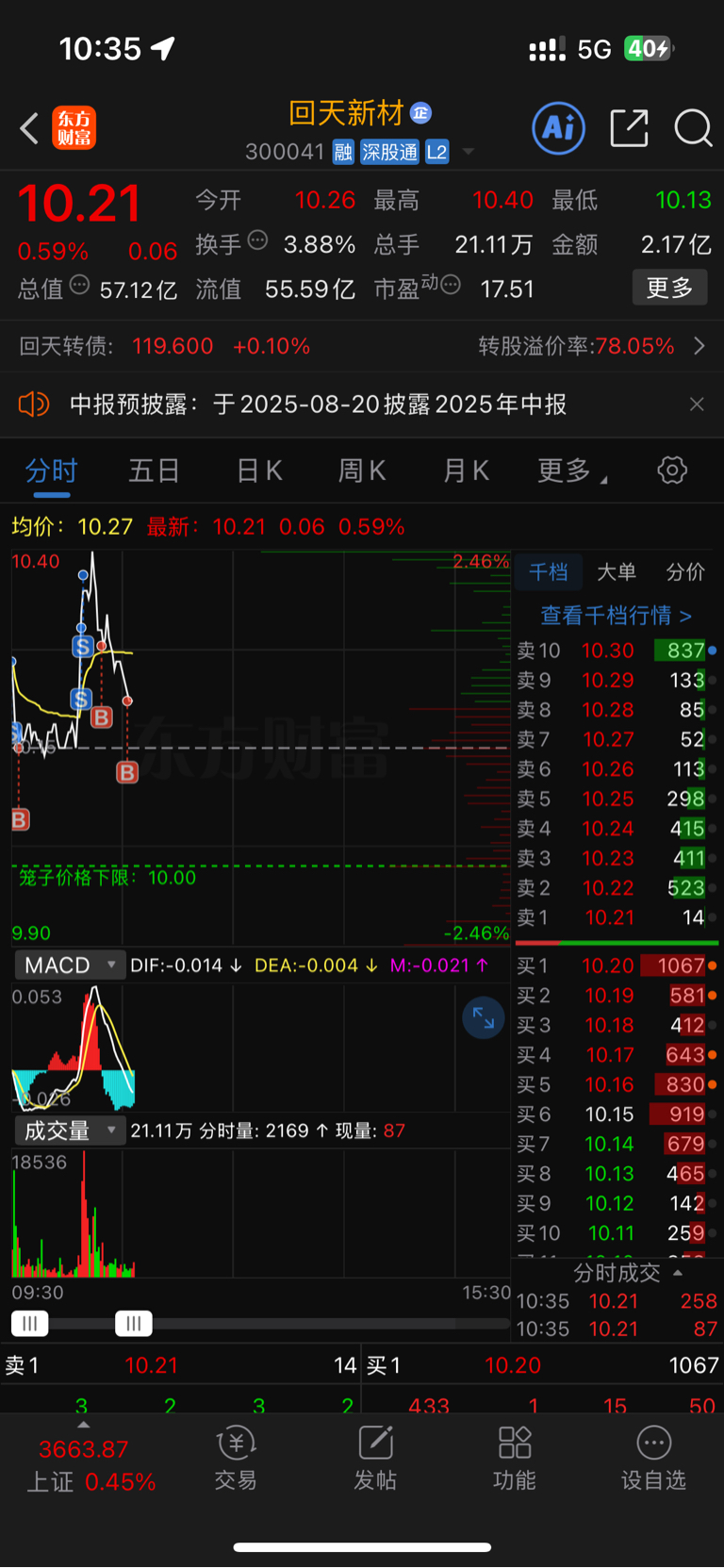
Task: Select 卖10 price 10.30 row
Action: 617,651
